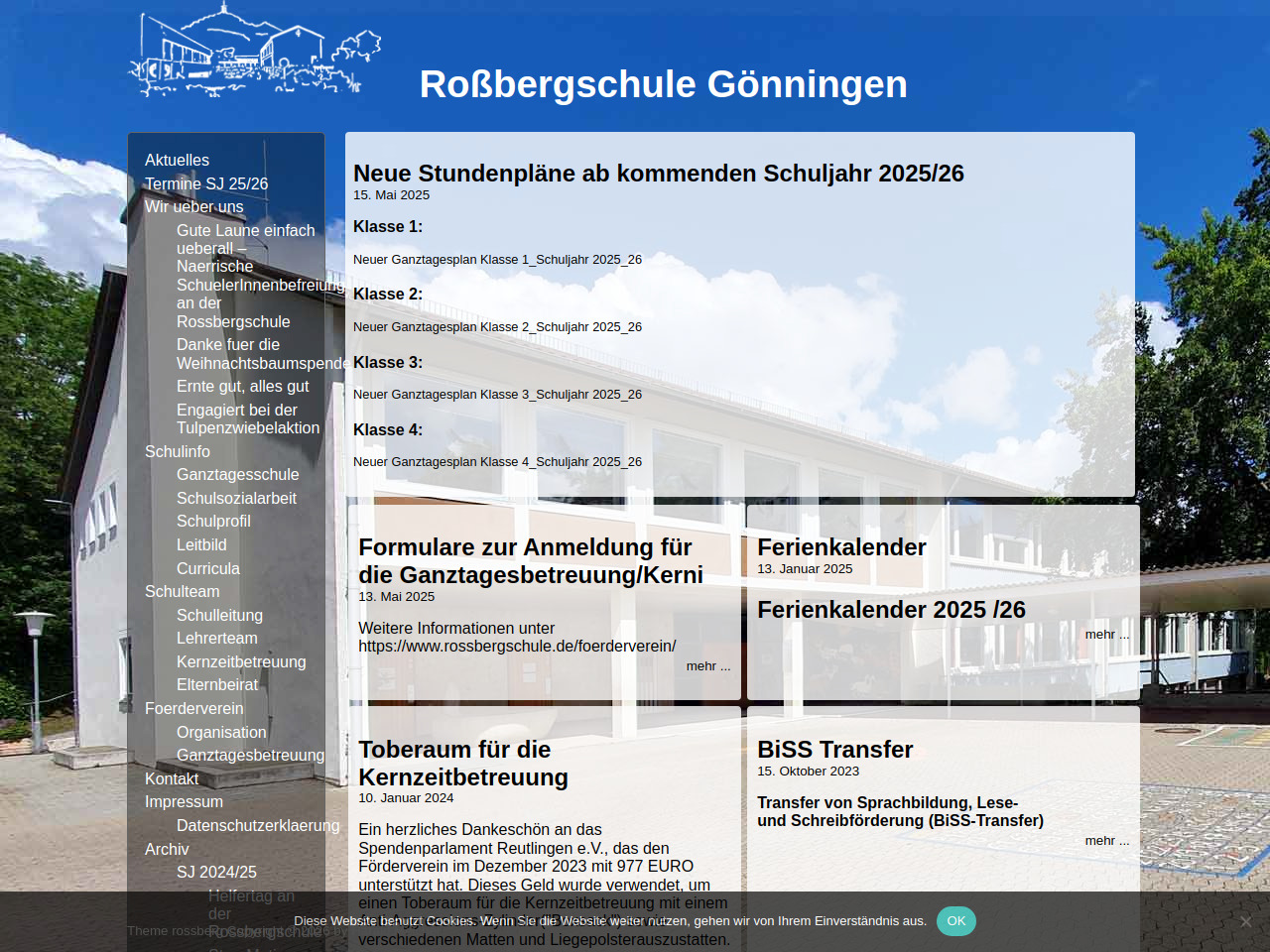Viewport: 1270px width, 952px height.
Task: Navigate to the Impressum page
Action: coord(184,801)
